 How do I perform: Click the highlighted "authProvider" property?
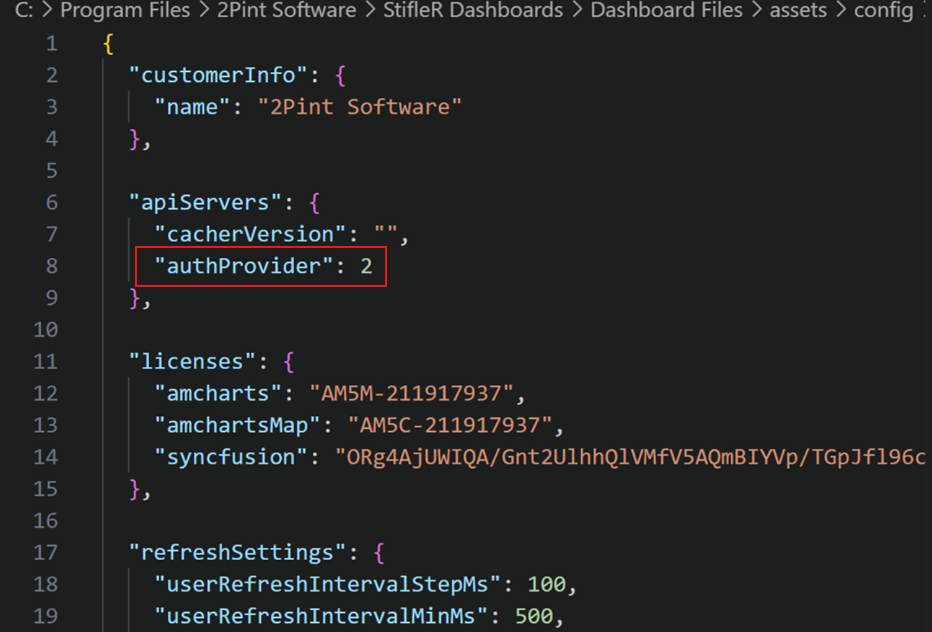(243, 266)
